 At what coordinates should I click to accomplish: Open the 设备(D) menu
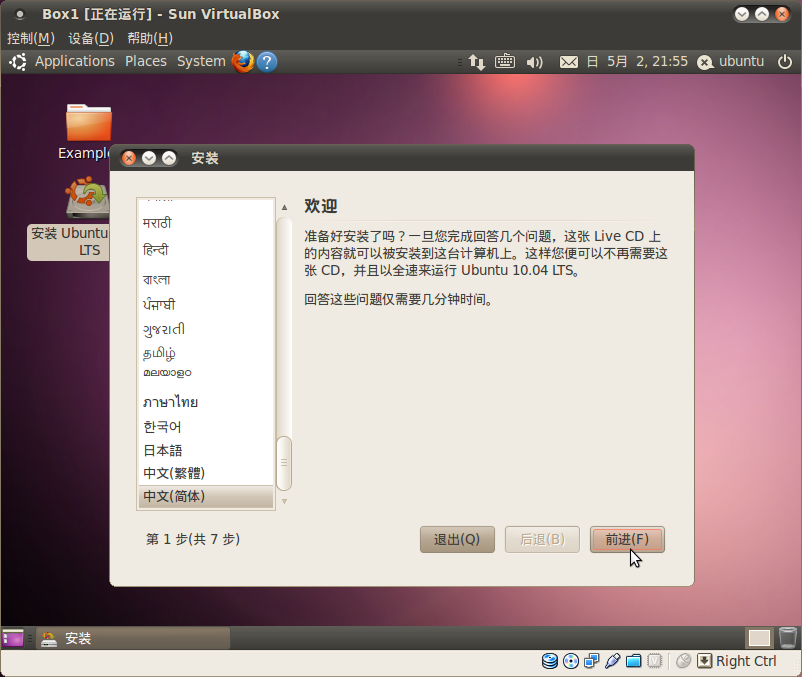[x=91, y=38]
